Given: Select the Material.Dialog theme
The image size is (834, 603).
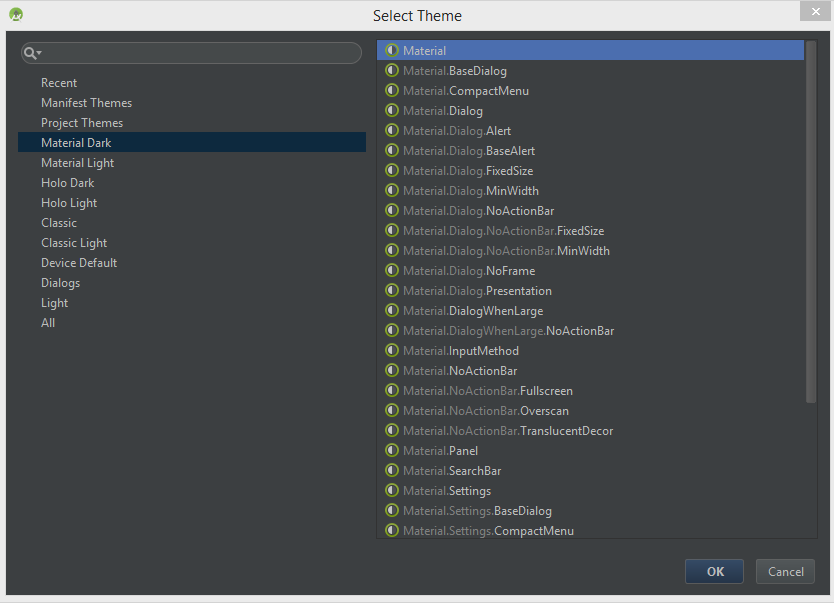Looking at the screenshot, I should 443,111.
